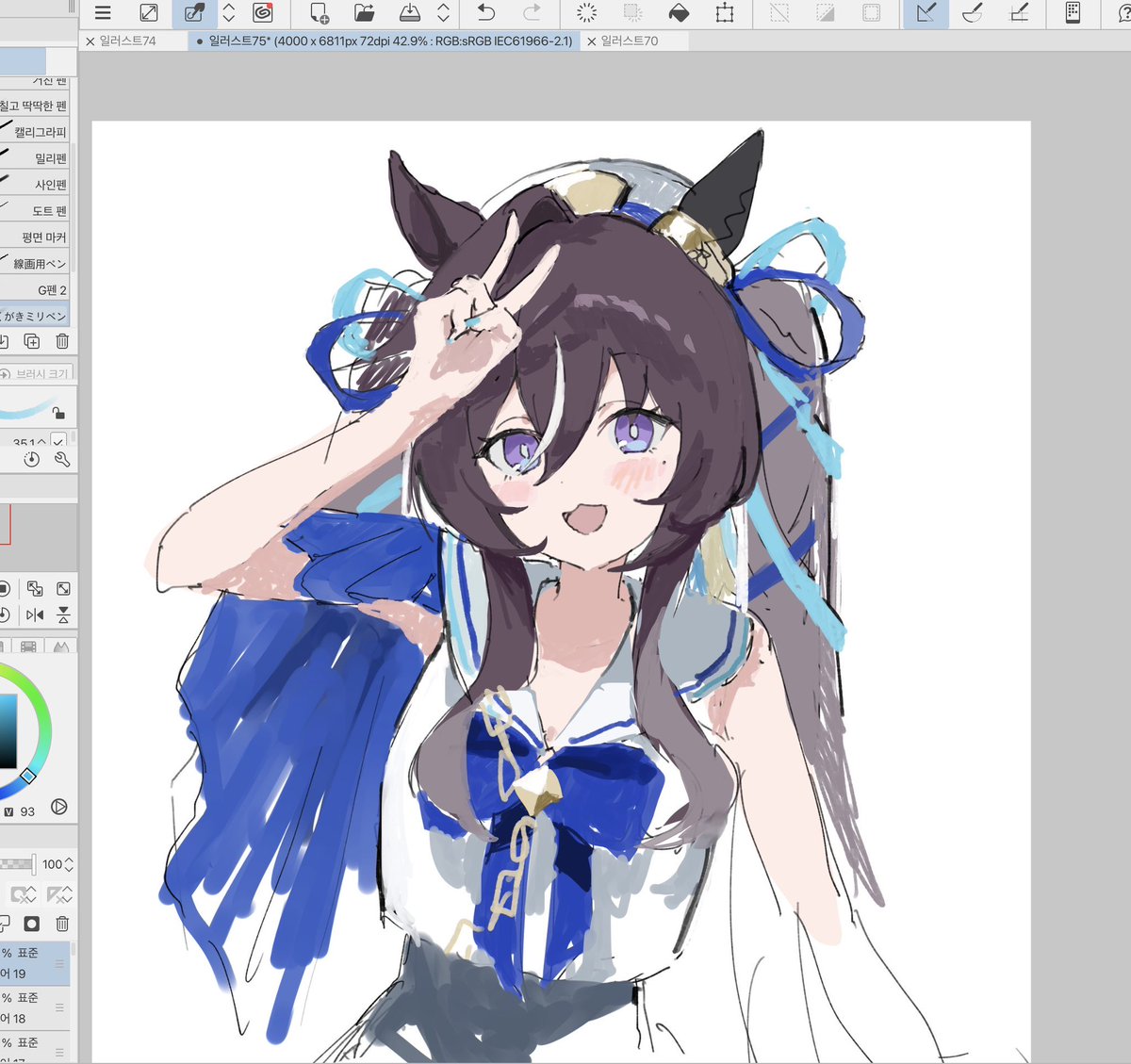
Task: Click the invert selection icon
Action: point(826,13)
